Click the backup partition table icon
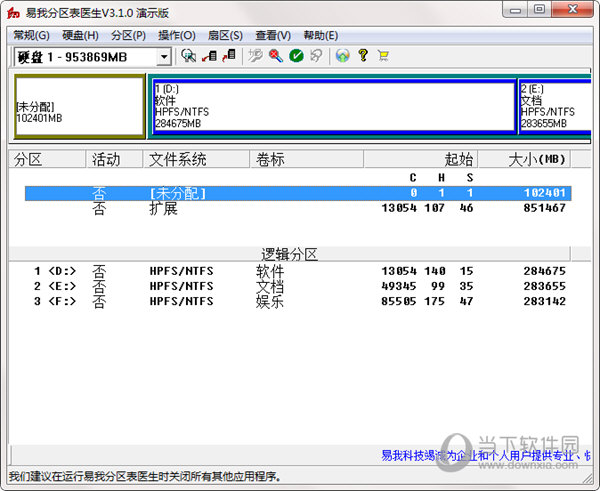 210,56
